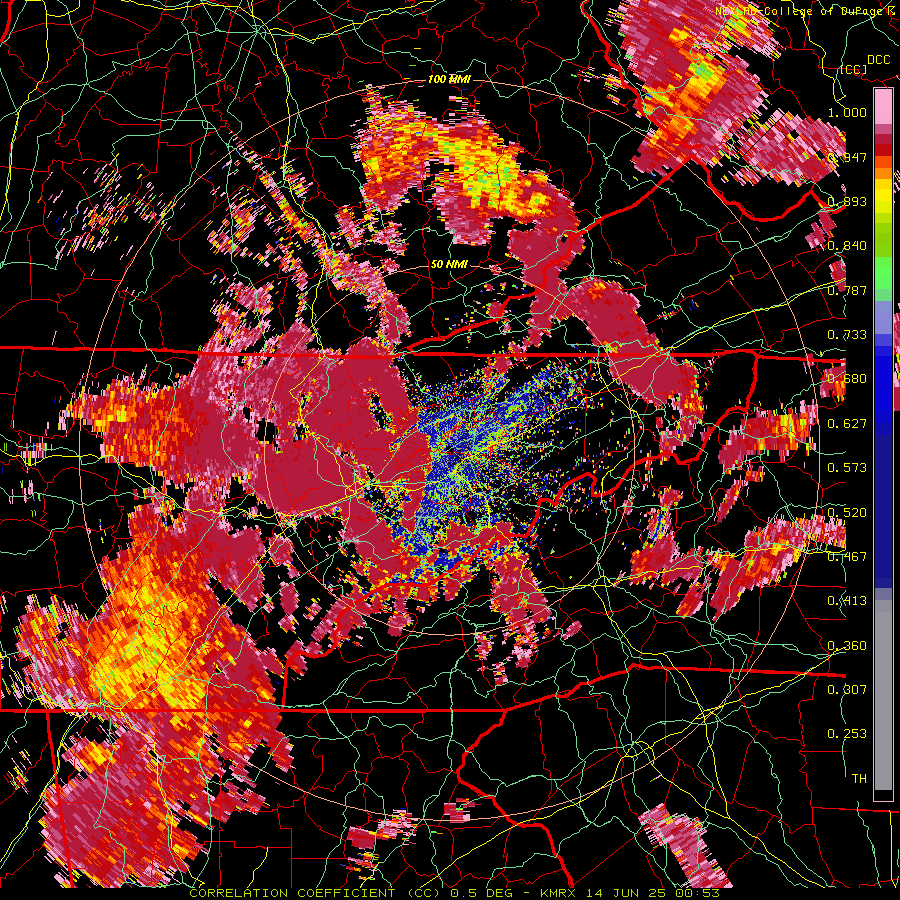Click the 0.467 legend value
The height and width of the screenshot is (900, 900).
click(847, 557)
